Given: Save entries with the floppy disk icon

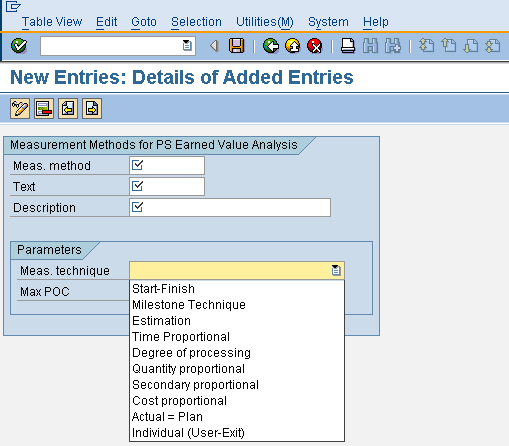Looking at the screenshot, I should (236, 46).
